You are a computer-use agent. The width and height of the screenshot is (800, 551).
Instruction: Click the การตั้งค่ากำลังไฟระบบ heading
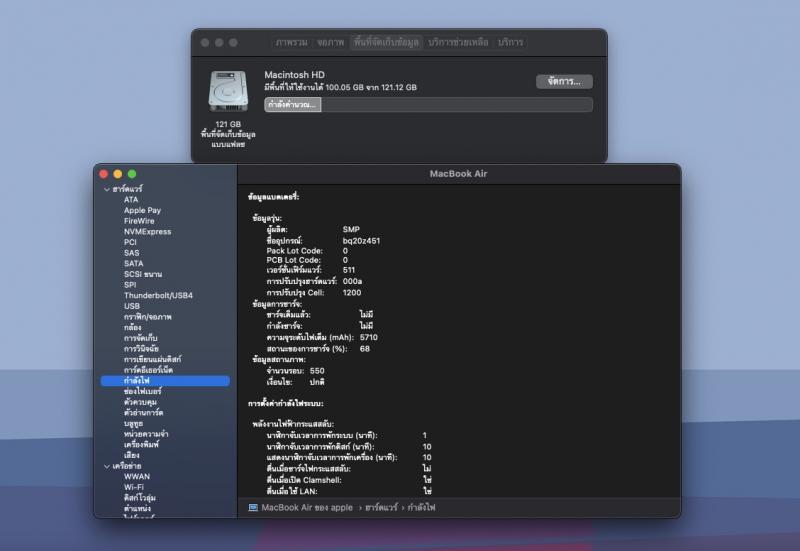[286, 404]
